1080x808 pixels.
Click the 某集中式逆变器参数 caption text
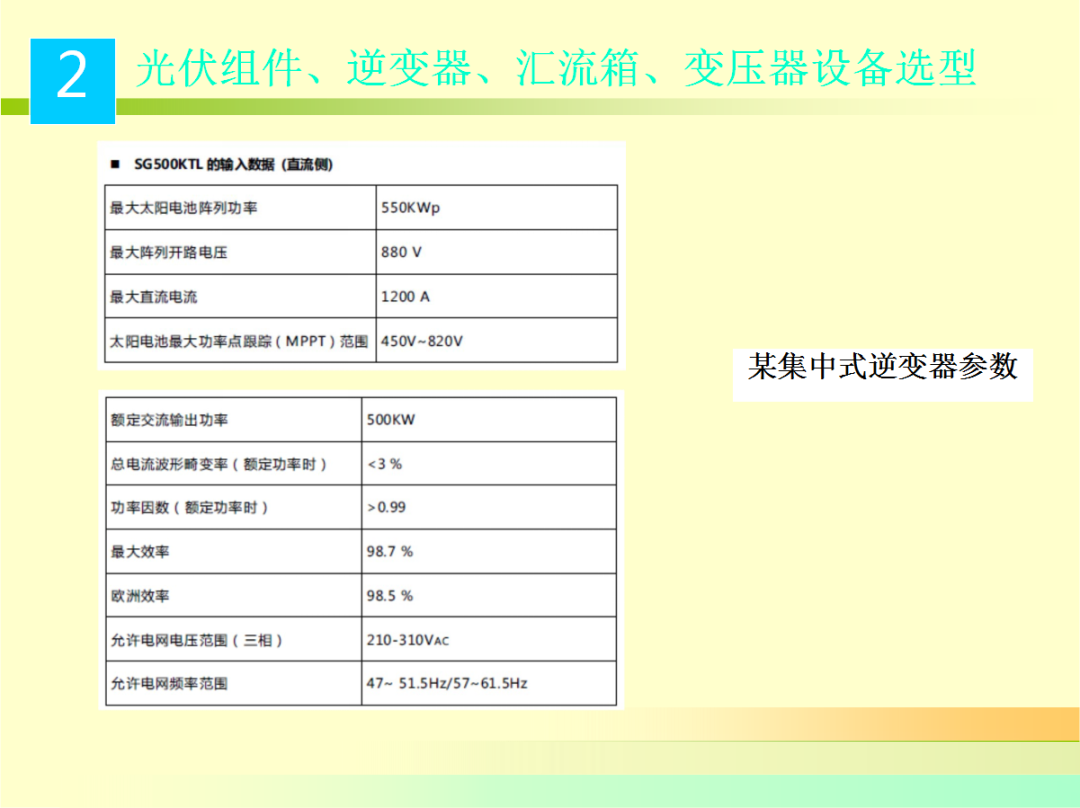point(884,369)
